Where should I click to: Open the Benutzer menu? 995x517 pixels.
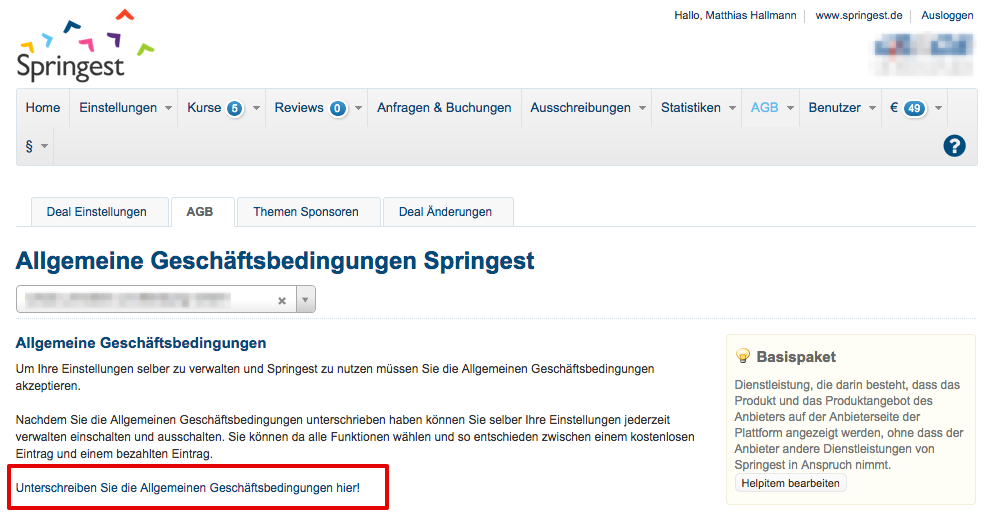point(834,108)
